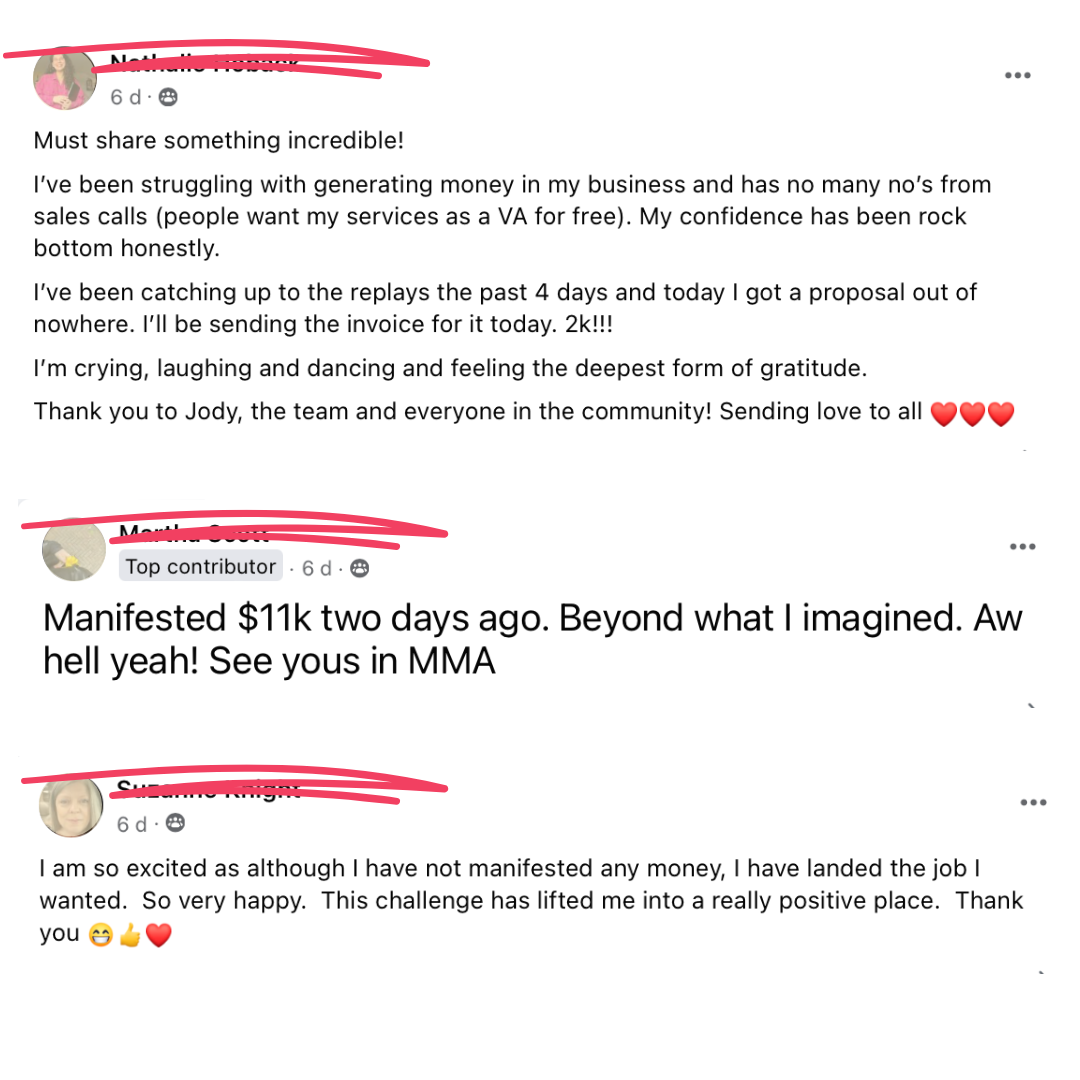
Task: Open '6 d' timestamp next to Top contributor badge
Action: tap(317, 568)
